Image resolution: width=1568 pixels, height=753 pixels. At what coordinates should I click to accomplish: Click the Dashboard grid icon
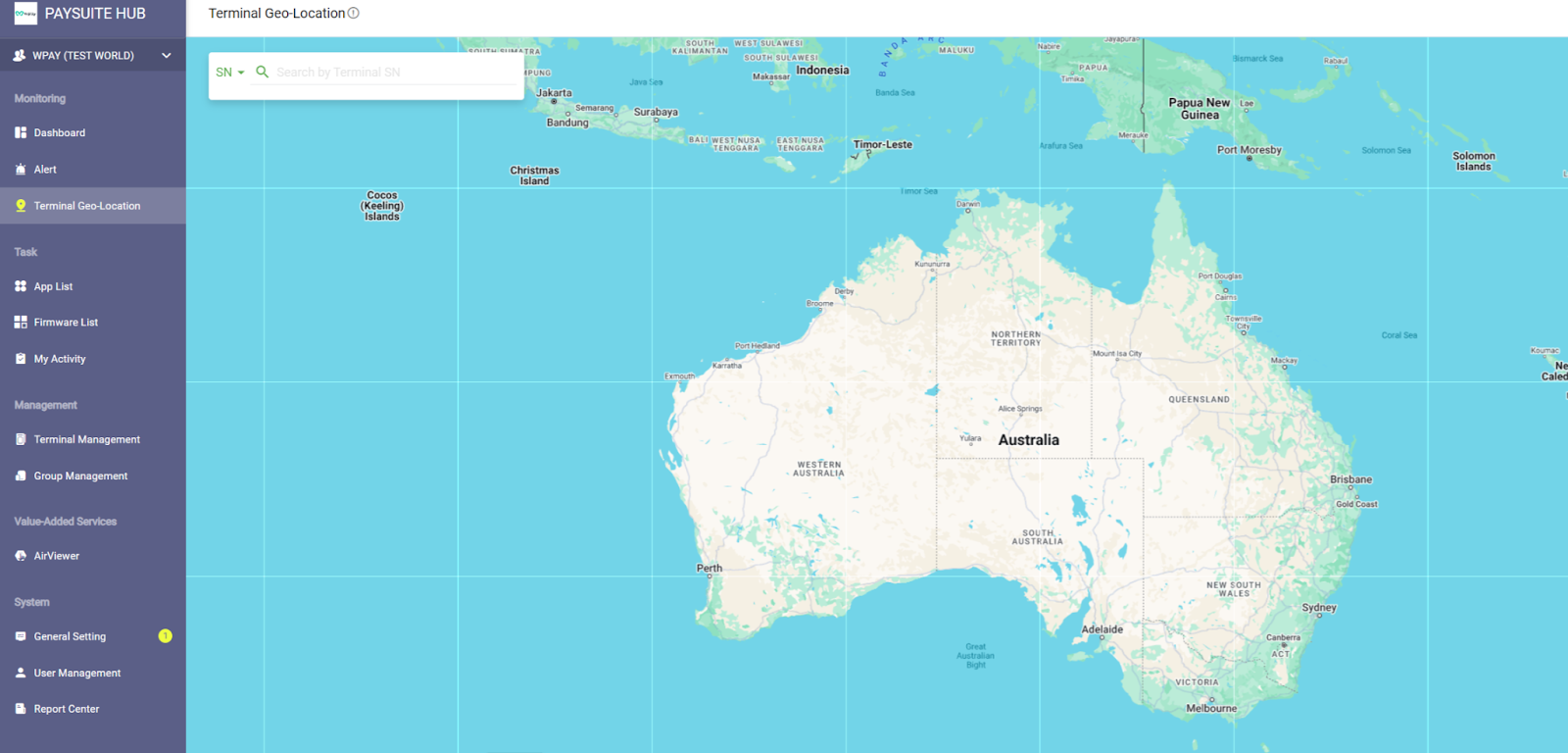(x=21, y=132)
